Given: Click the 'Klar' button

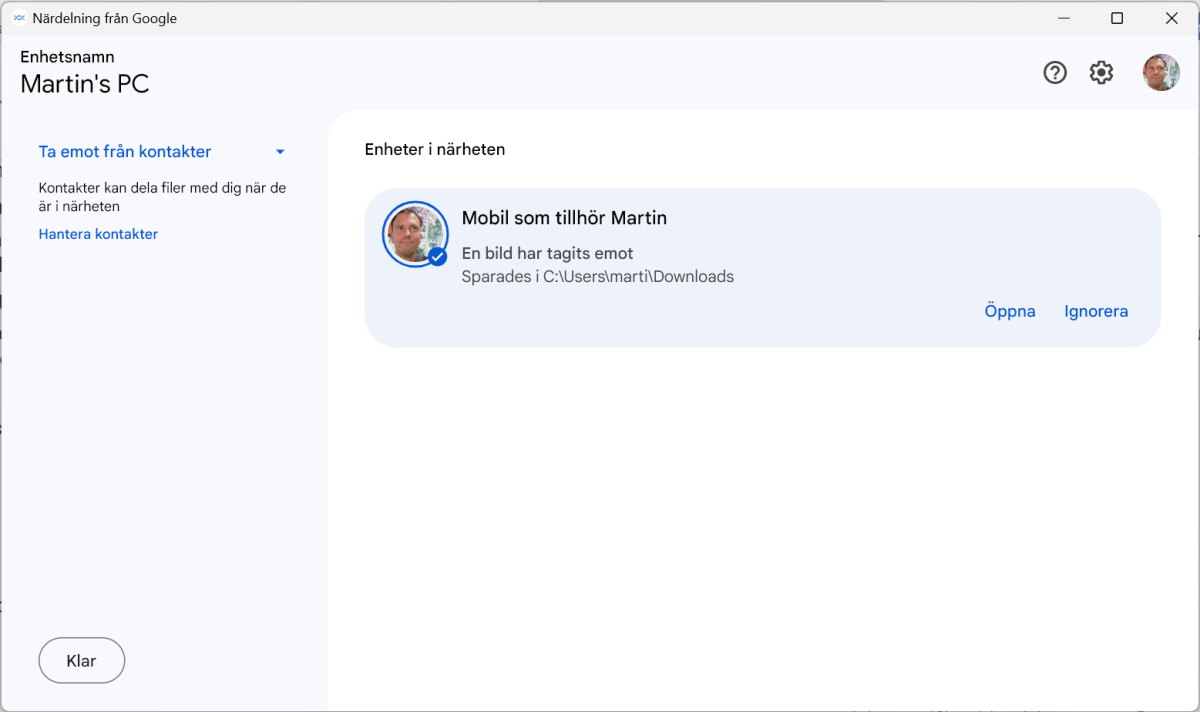Looking at the screenshot, I should [81, 661].
